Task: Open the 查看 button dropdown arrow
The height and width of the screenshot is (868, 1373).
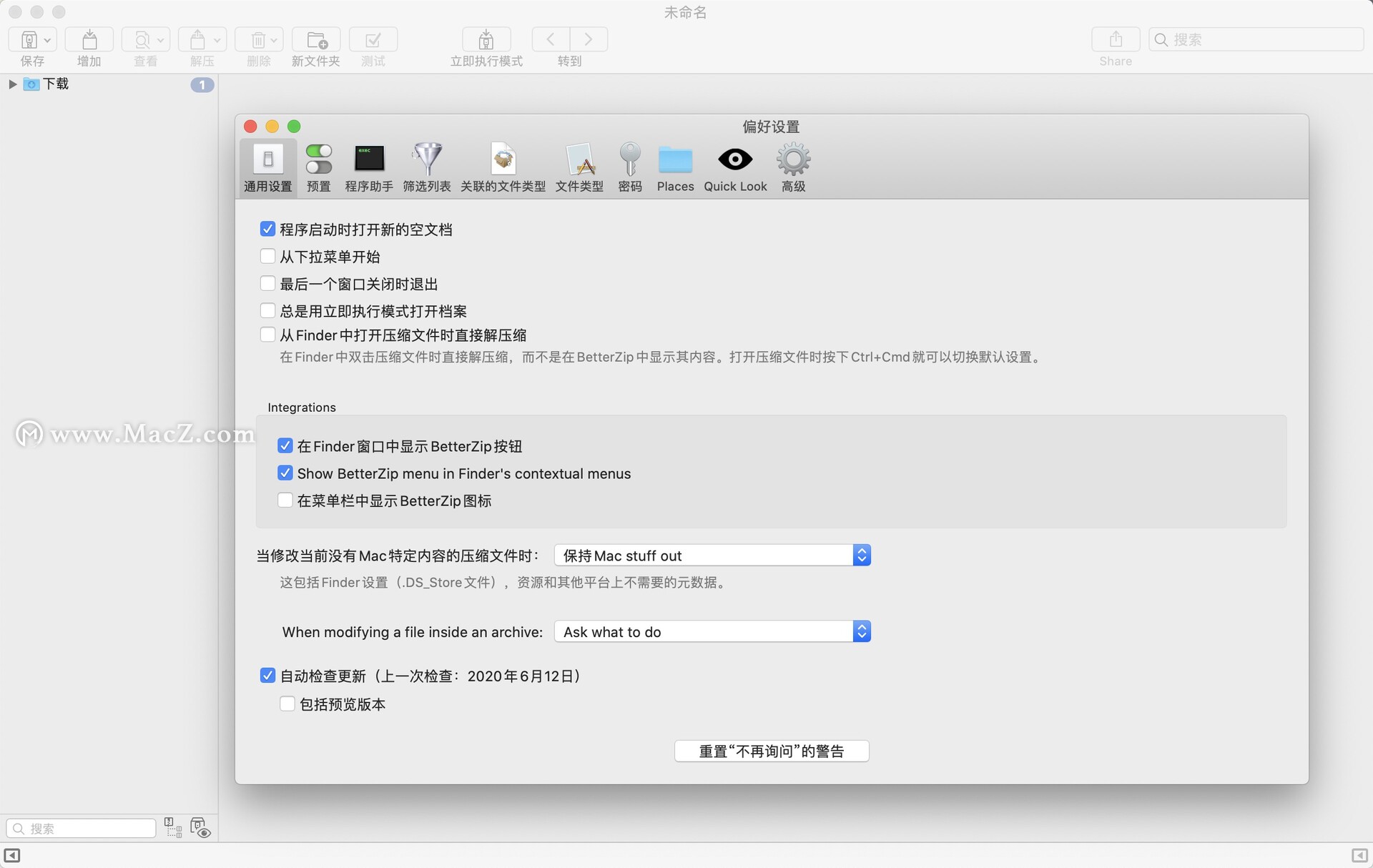Action: click(161, 41)
